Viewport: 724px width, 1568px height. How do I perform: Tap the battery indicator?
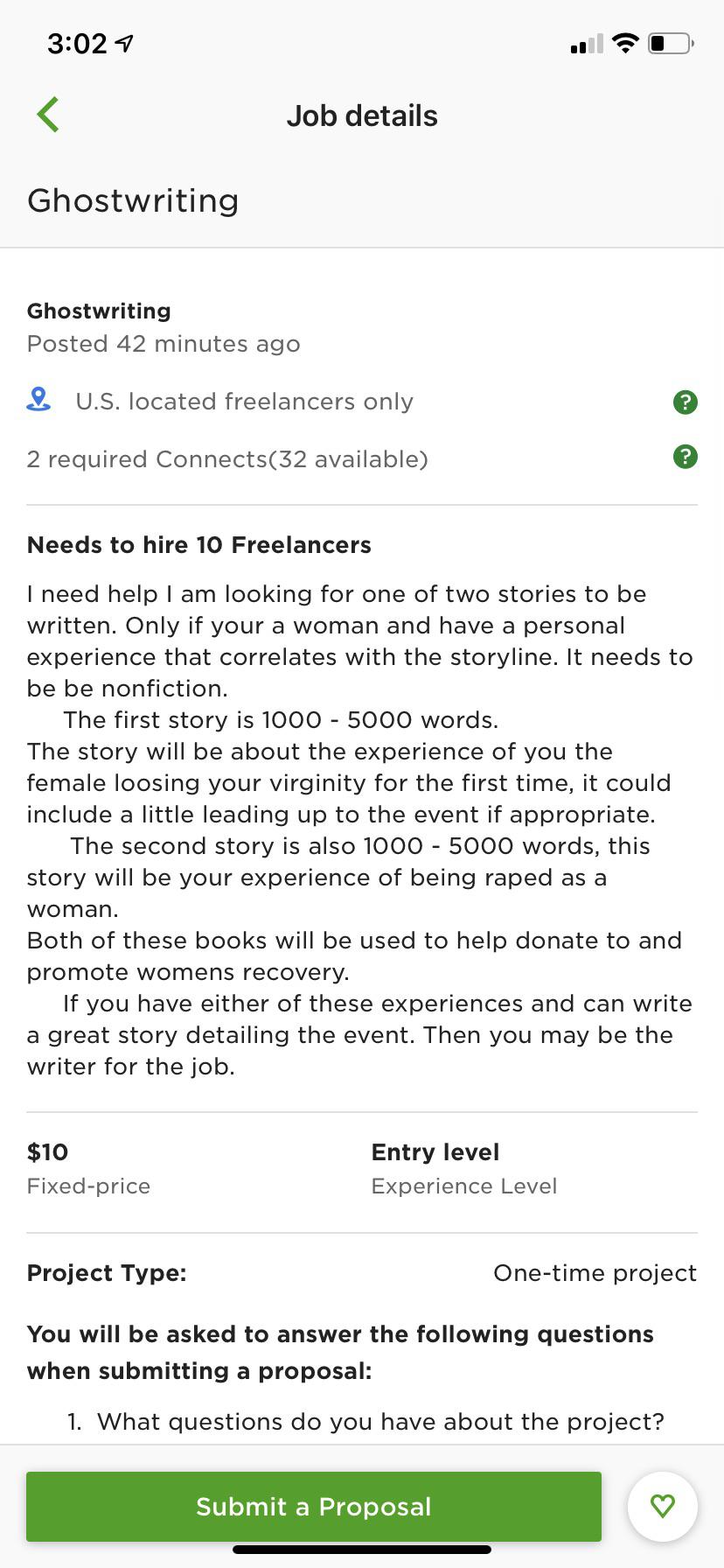click(670, 43)
